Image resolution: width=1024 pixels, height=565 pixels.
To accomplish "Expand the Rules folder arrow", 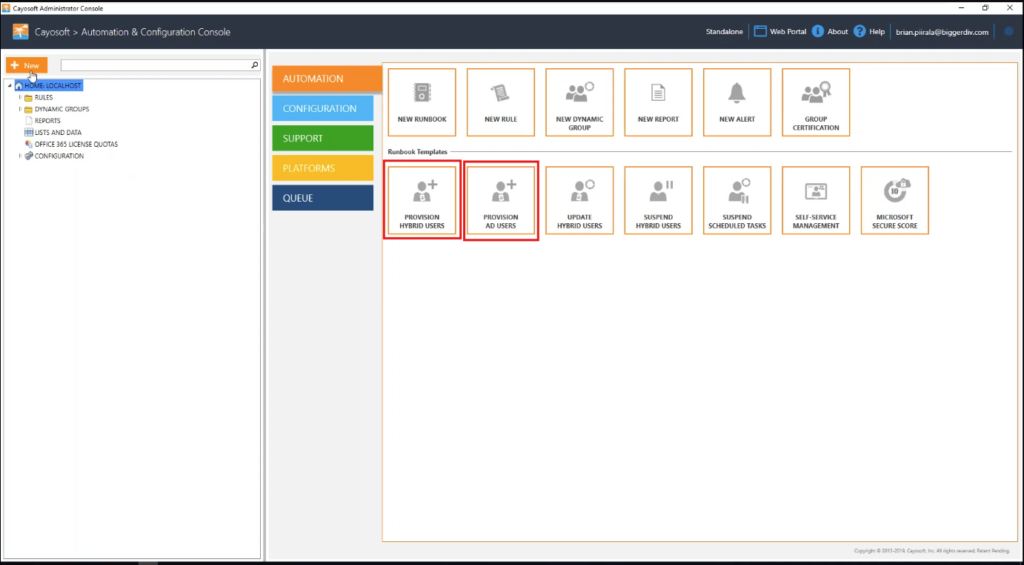I will pos(20,97).
